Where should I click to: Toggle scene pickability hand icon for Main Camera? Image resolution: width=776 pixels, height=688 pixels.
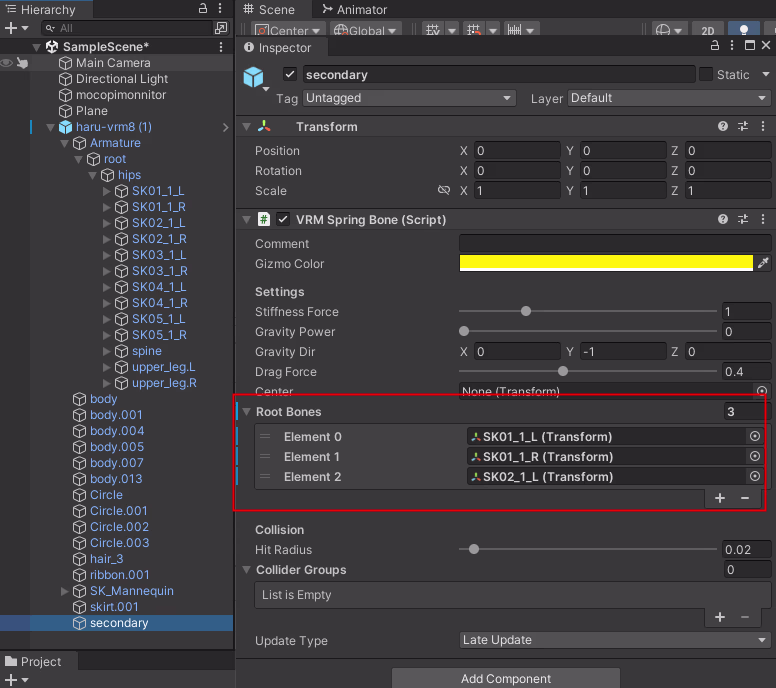click(22, 63)
